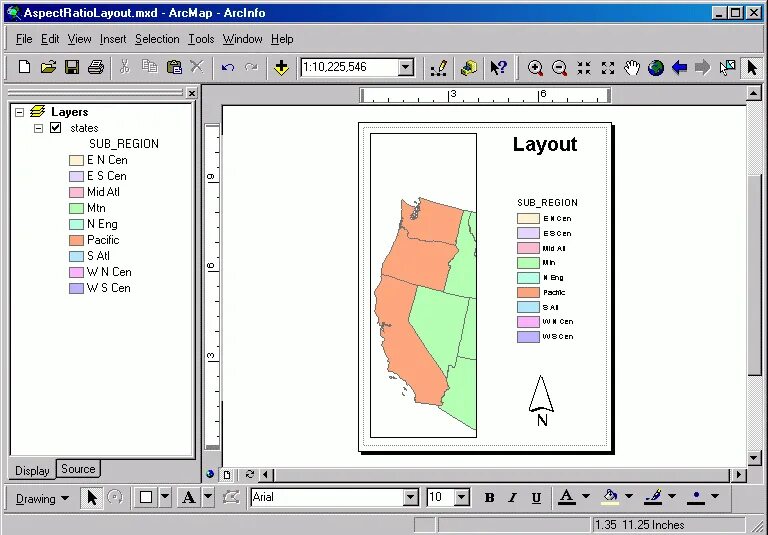
Task: Switch to Data View globe button
Action: (x=210, y=474)
